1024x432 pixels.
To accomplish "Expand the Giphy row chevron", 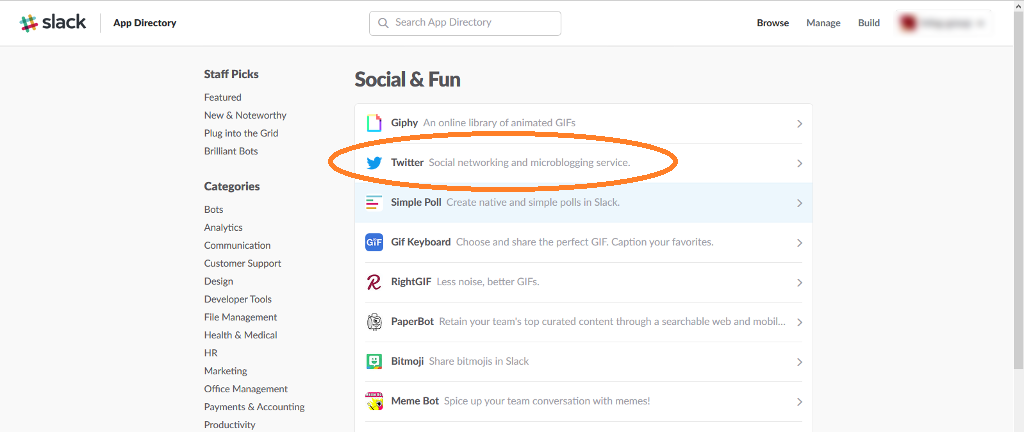I will tap(799, 124).
